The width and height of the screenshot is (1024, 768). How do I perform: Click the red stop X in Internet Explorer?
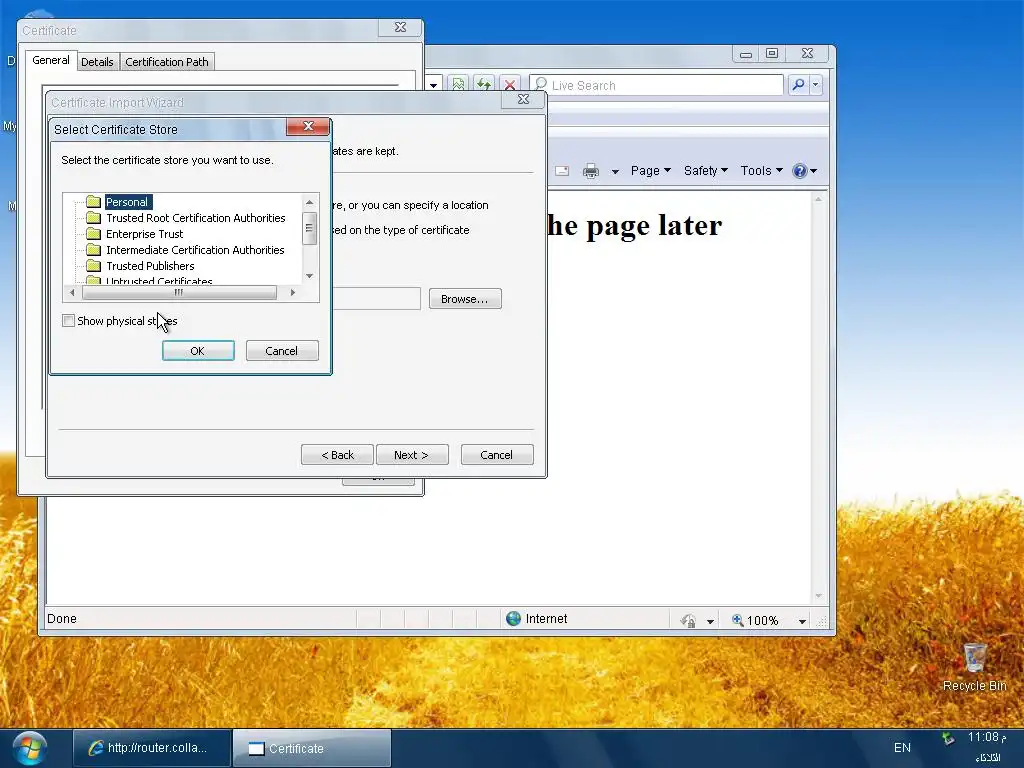[510, 85]
